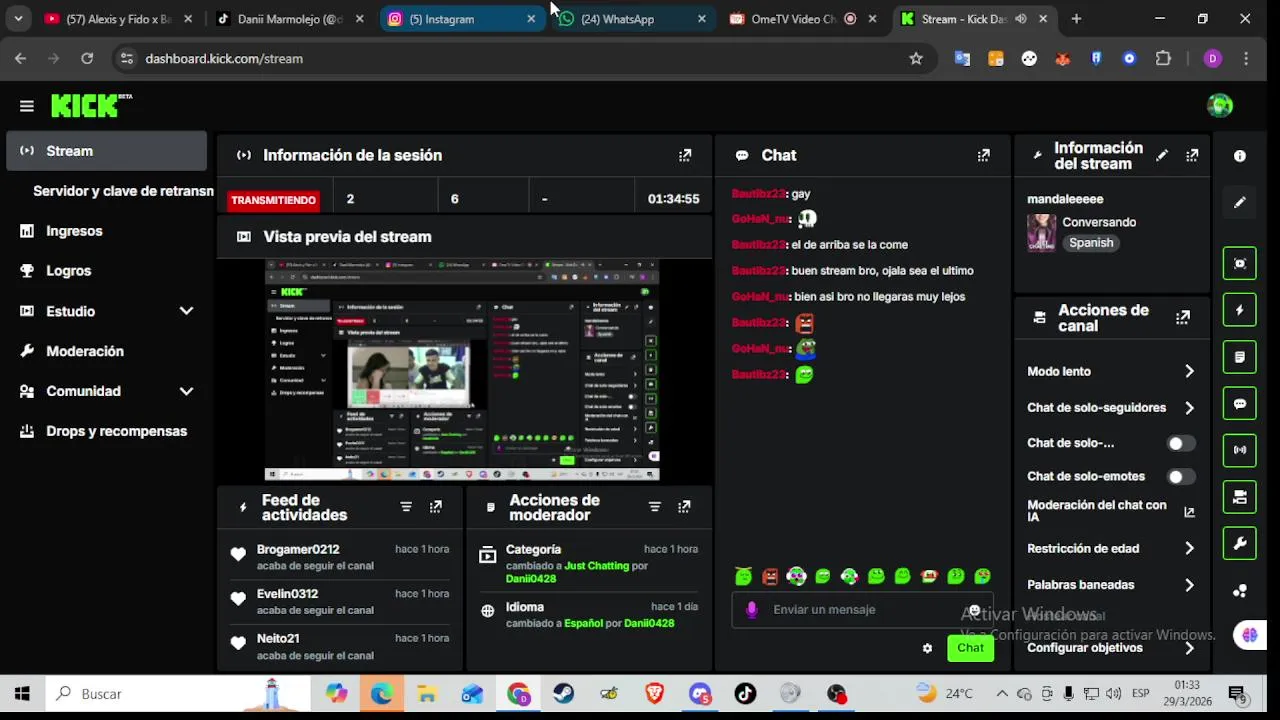Viewport: 1280px width, 720px height.
Task: Open the Windows Start menu
Action: click(22, 694)
